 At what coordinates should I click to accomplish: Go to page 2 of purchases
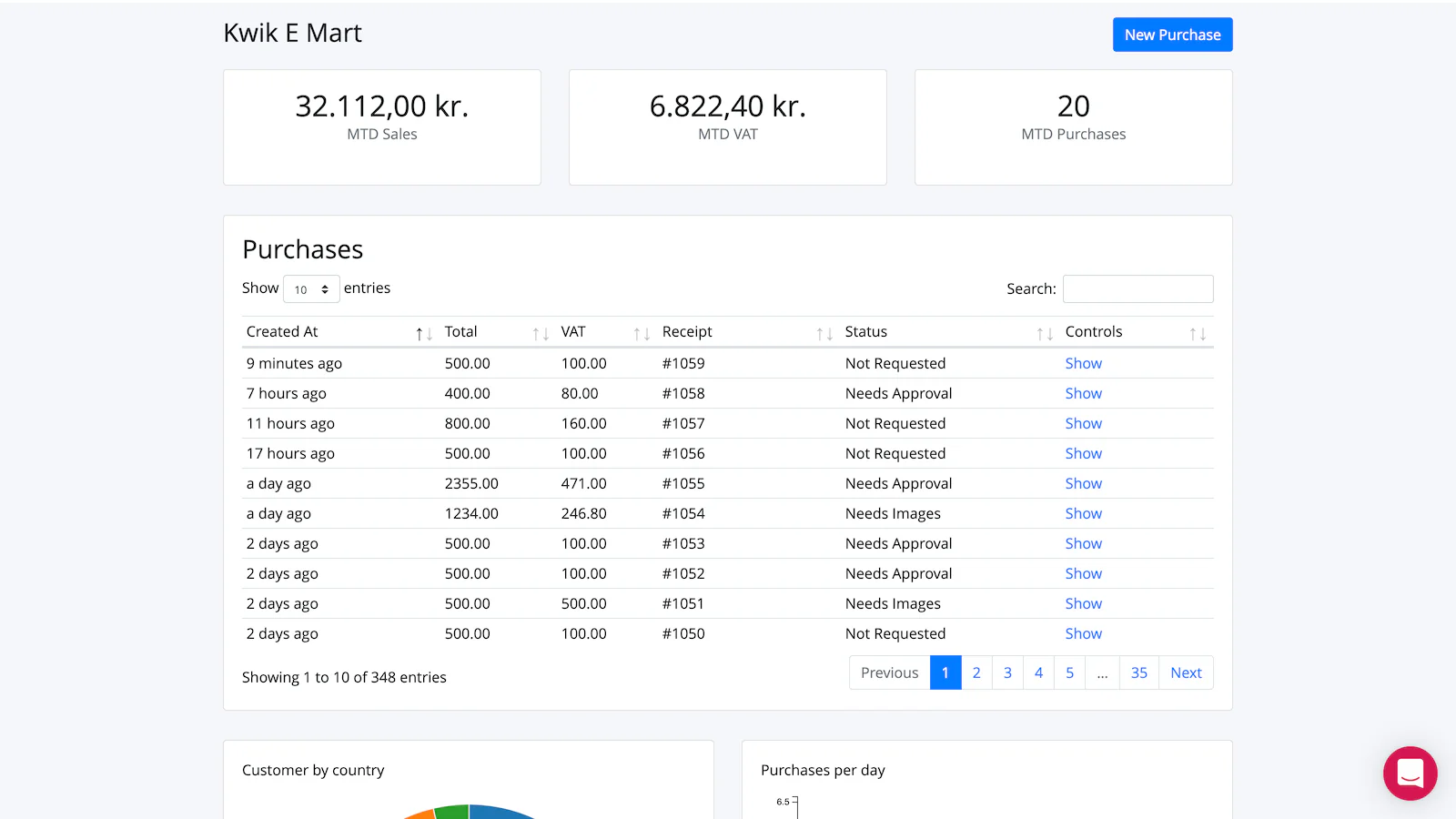point(976,672)
